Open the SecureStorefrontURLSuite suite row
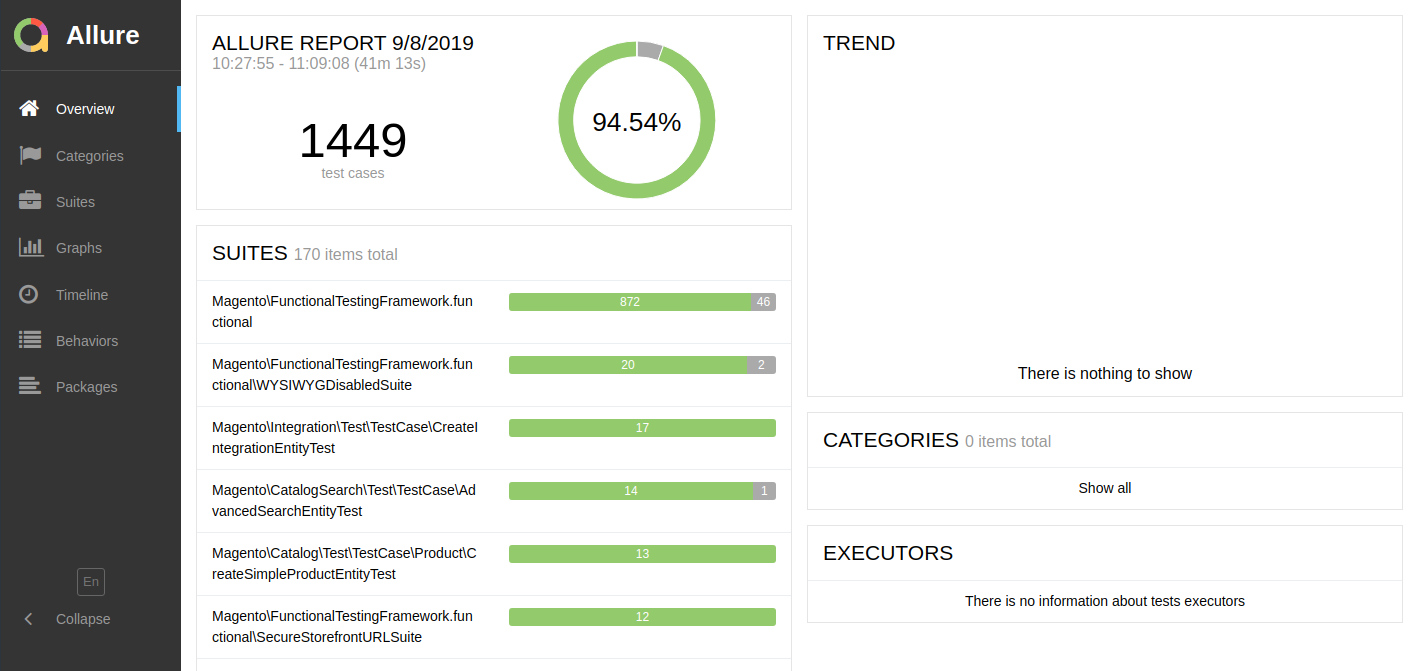1414x671 pixels. tap(494, 627)
